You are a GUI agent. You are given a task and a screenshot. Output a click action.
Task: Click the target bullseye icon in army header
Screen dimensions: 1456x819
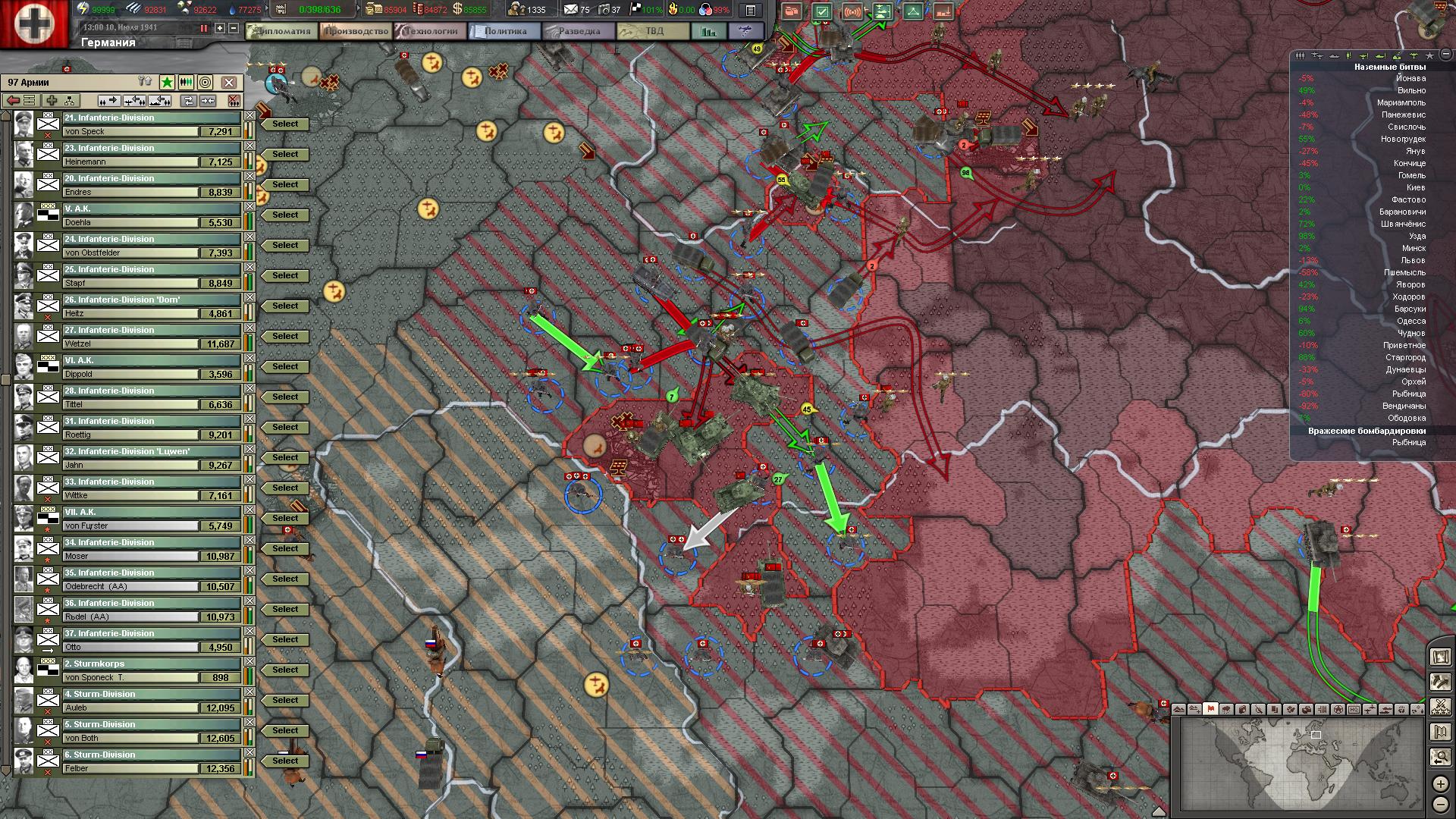(x=205, y=82)
